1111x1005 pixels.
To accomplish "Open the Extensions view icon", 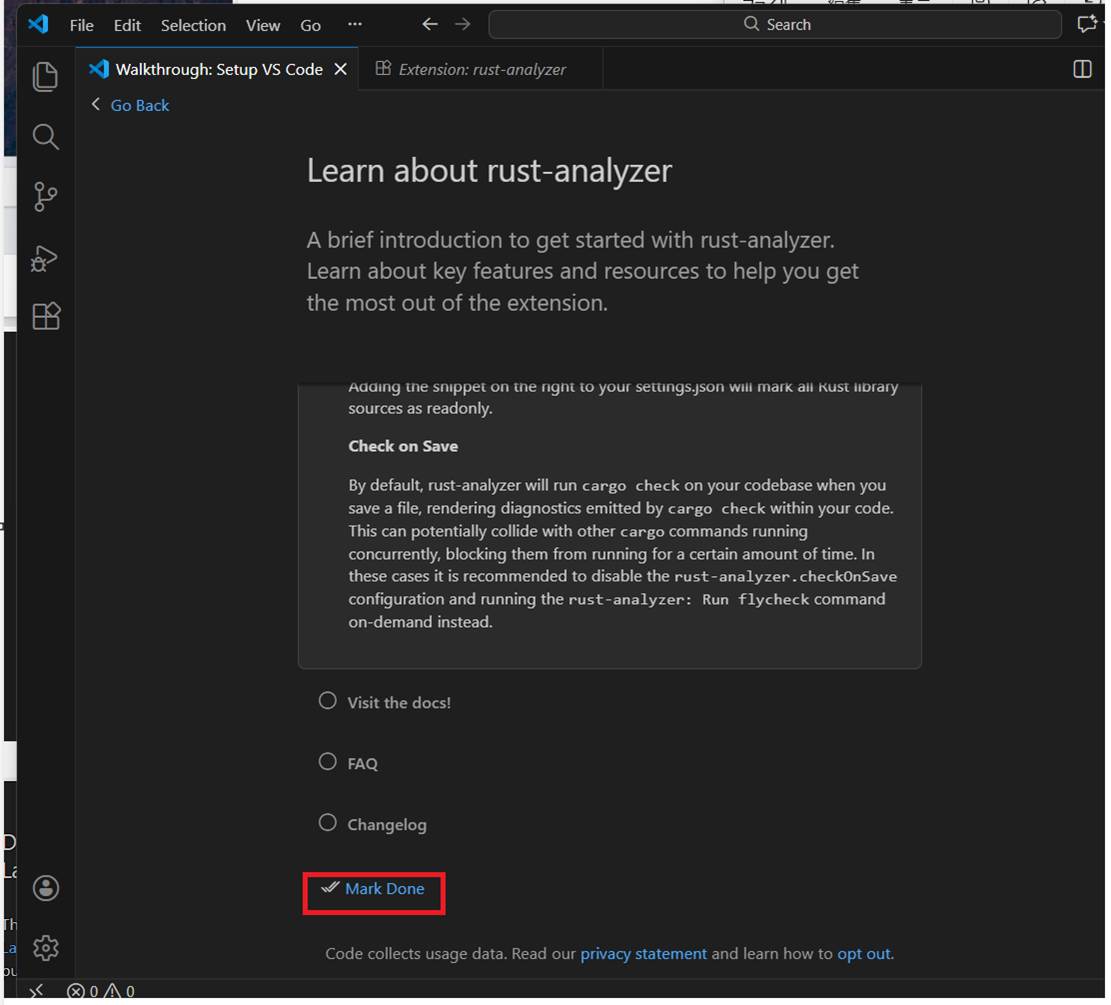I will [x=46, y=316].
